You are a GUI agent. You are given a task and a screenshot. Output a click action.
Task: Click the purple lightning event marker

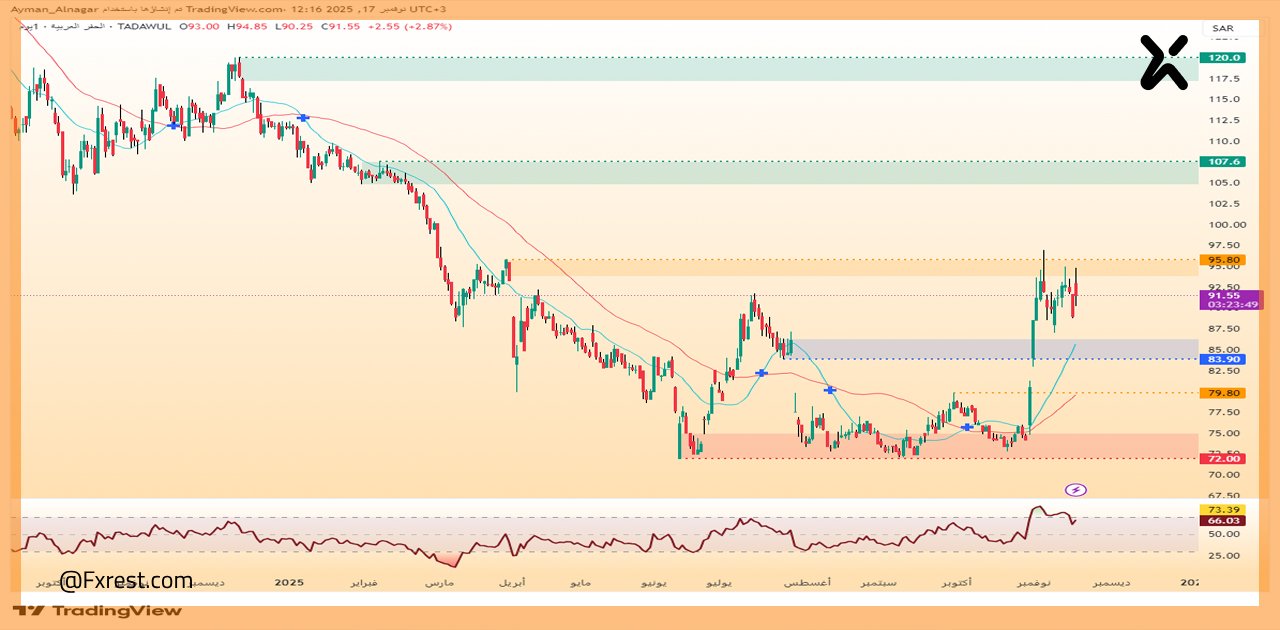(1076, 490)
